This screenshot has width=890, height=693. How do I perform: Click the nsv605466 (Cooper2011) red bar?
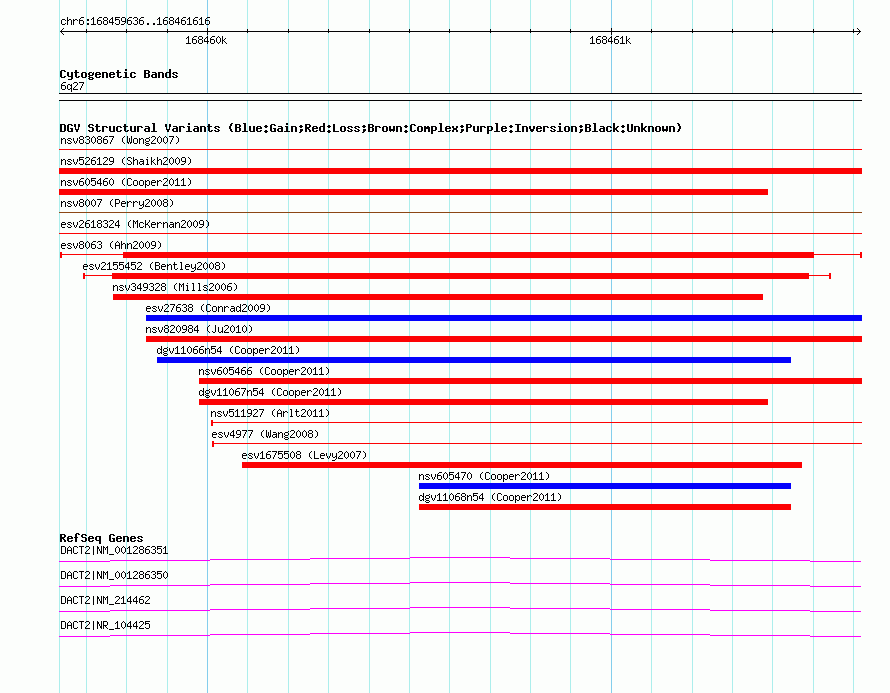point(530,381)
